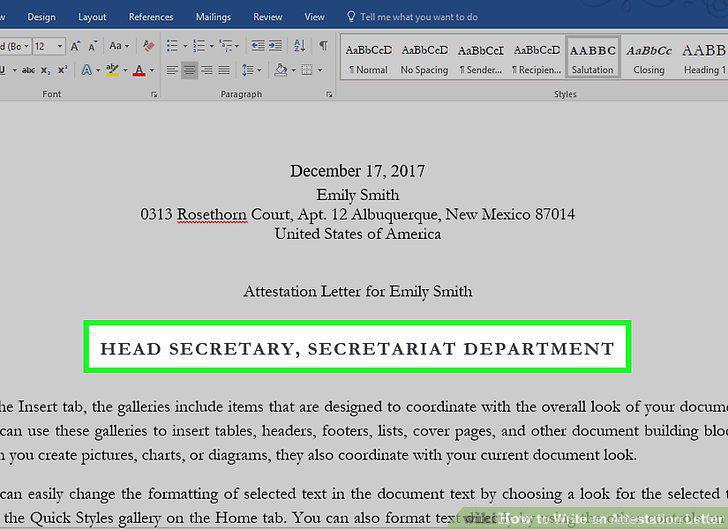This screenshot has height=529, width=728.
Task: Increase the paragraph indent
Action: click(275, 46)
